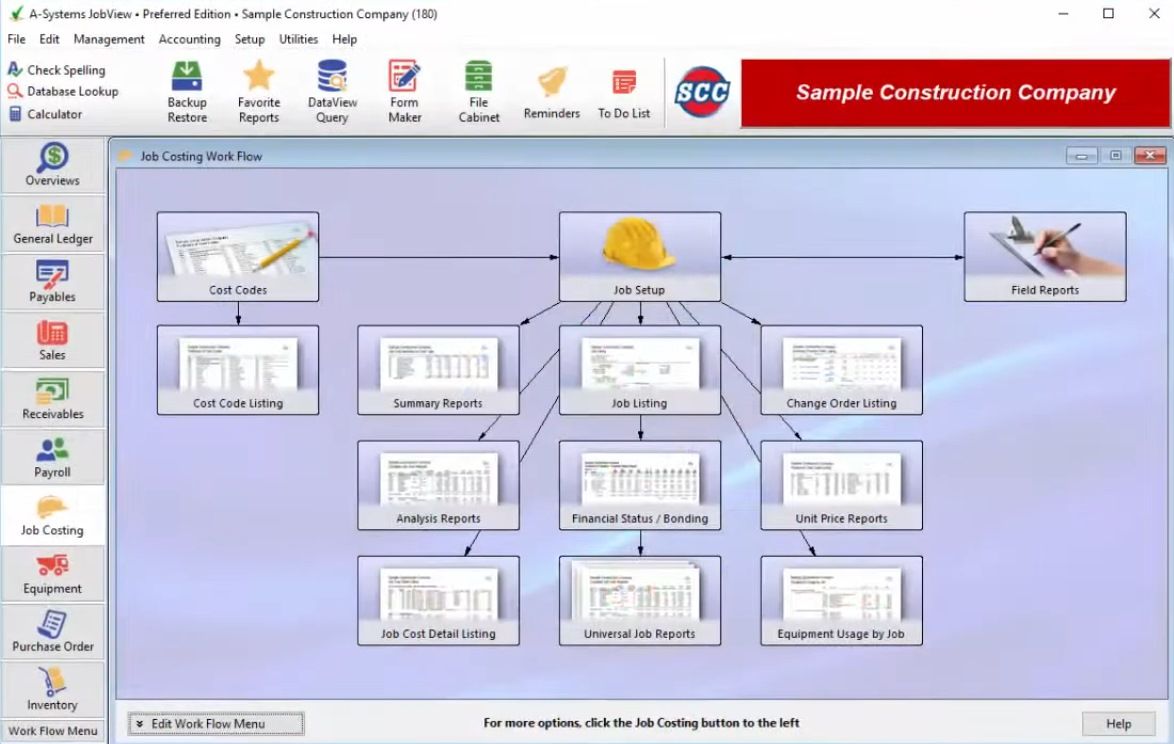The image size is (1174, 744).
Task: Expand the Edit Work Flow Menu dropdown
Action: tap(216, 724)
